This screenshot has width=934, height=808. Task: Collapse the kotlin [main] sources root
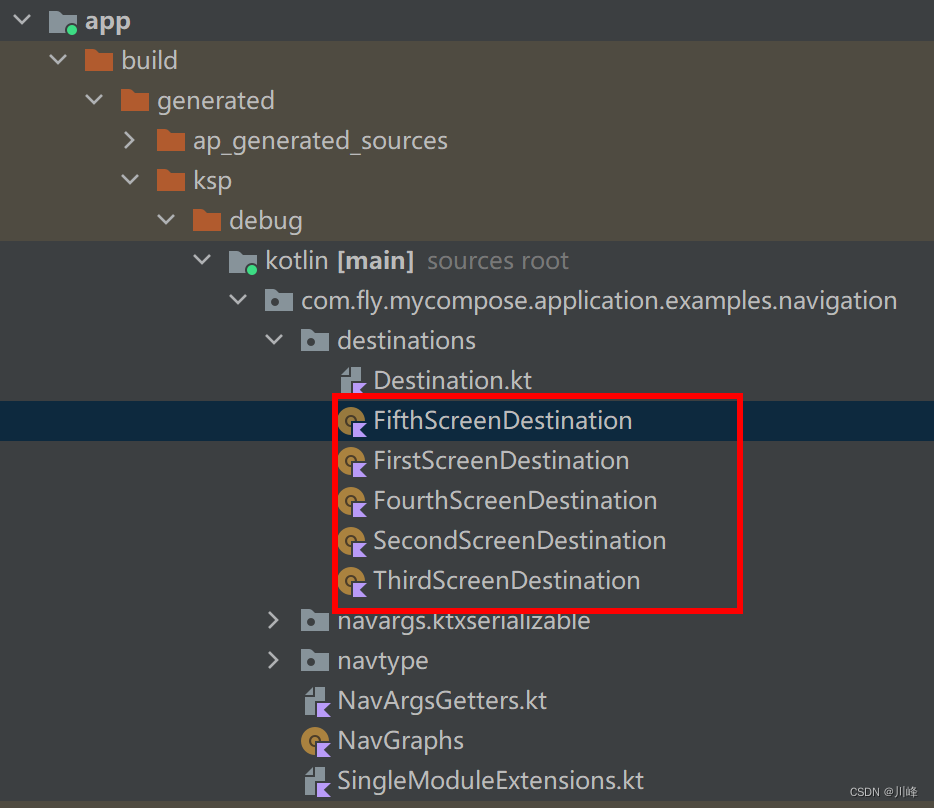pyautogui.click(x=203, y=260)
